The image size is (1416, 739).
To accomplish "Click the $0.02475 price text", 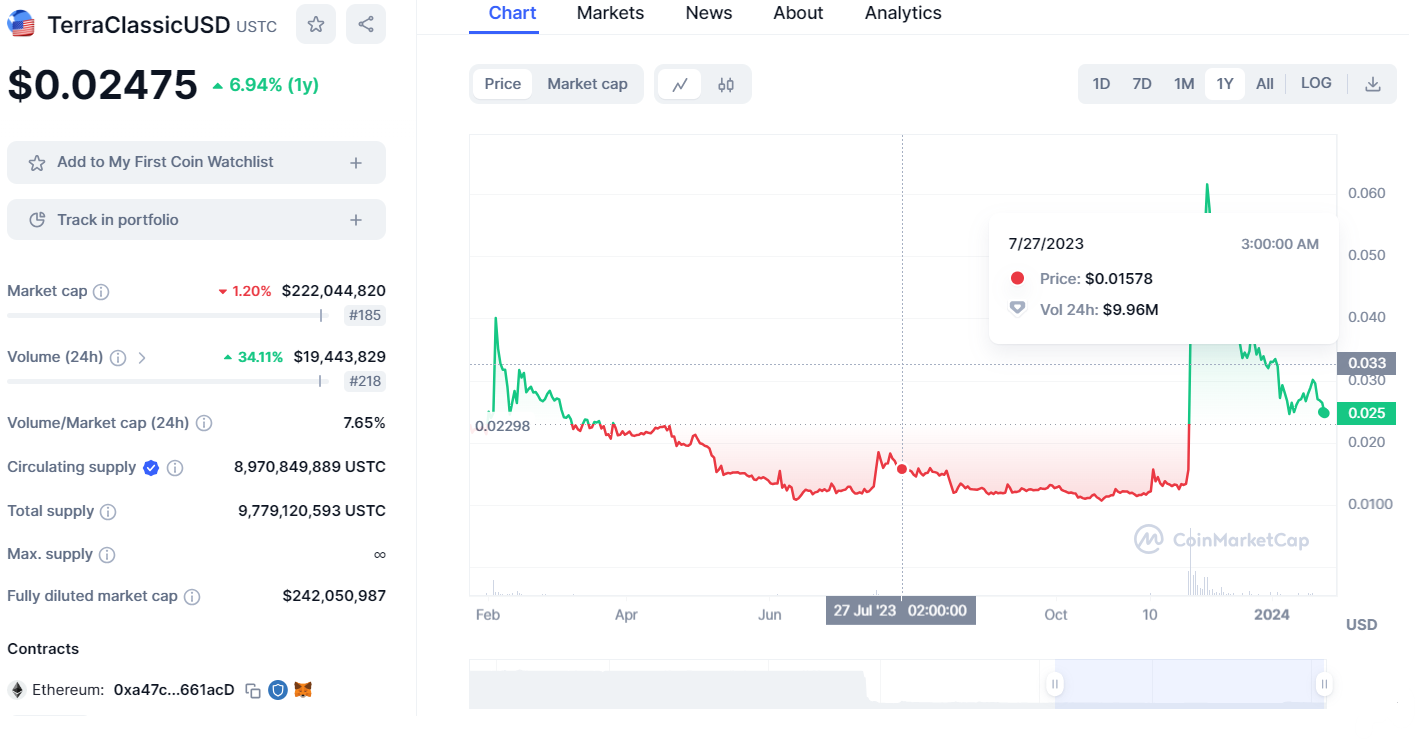I will click(102, 85).
